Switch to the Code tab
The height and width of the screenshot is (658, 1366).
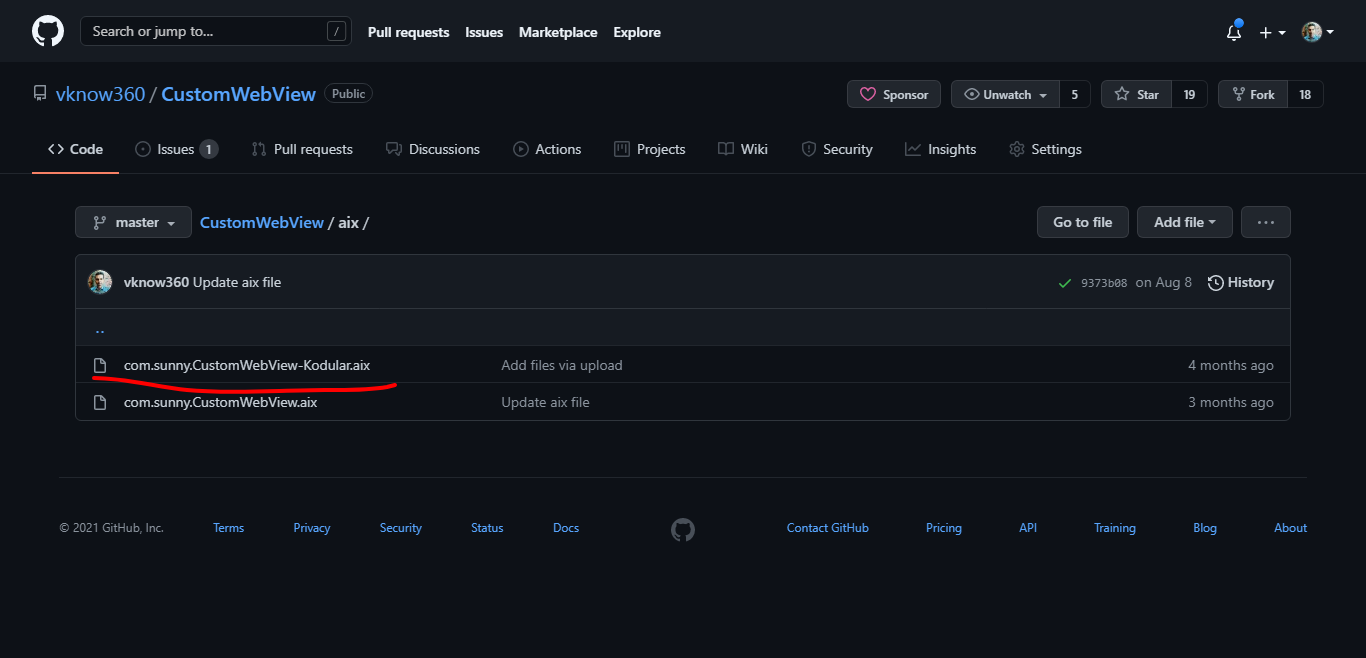coord(75,149)
